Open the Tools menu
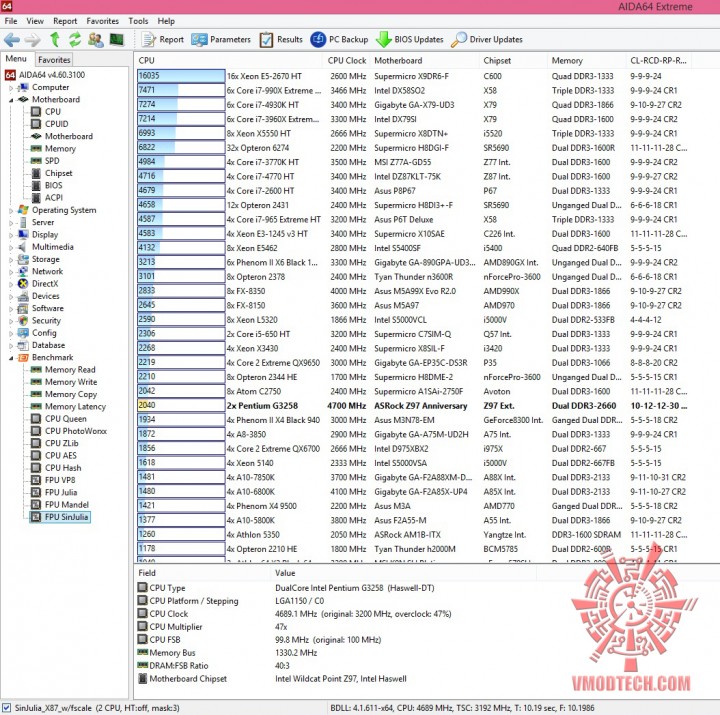720x715 pixels. pyautogui.click(x=138, y=21)
